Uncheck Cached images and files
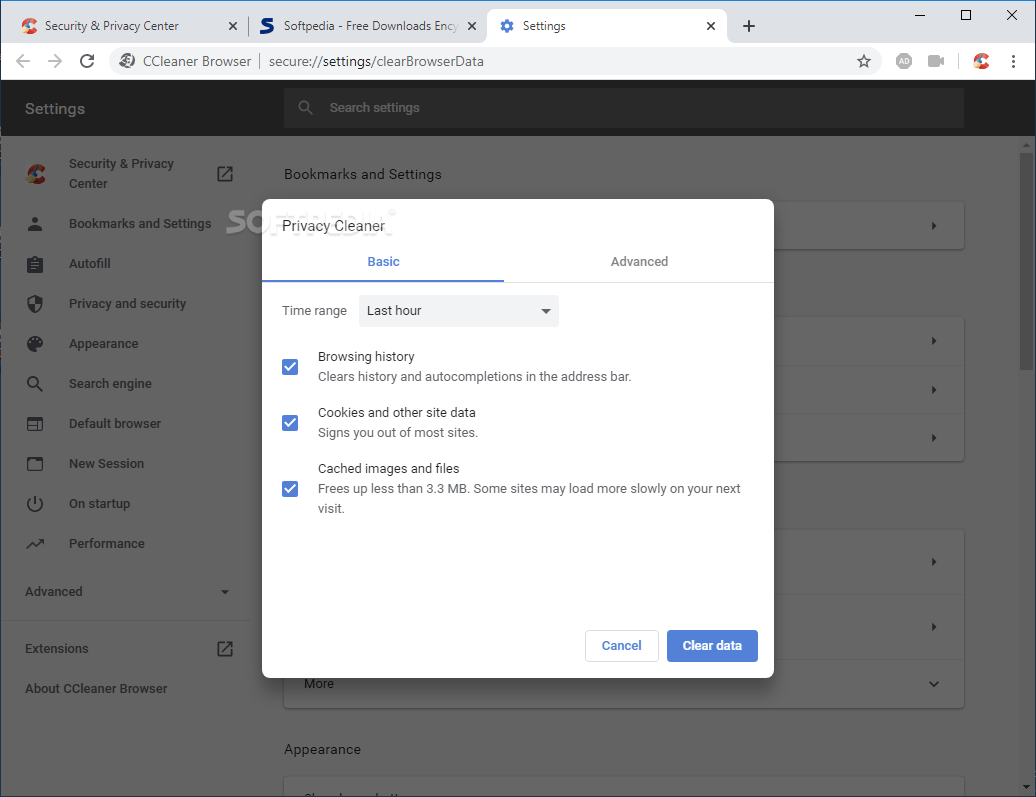The width and height of the screenshot is (1036, 797). pos(289,489)
